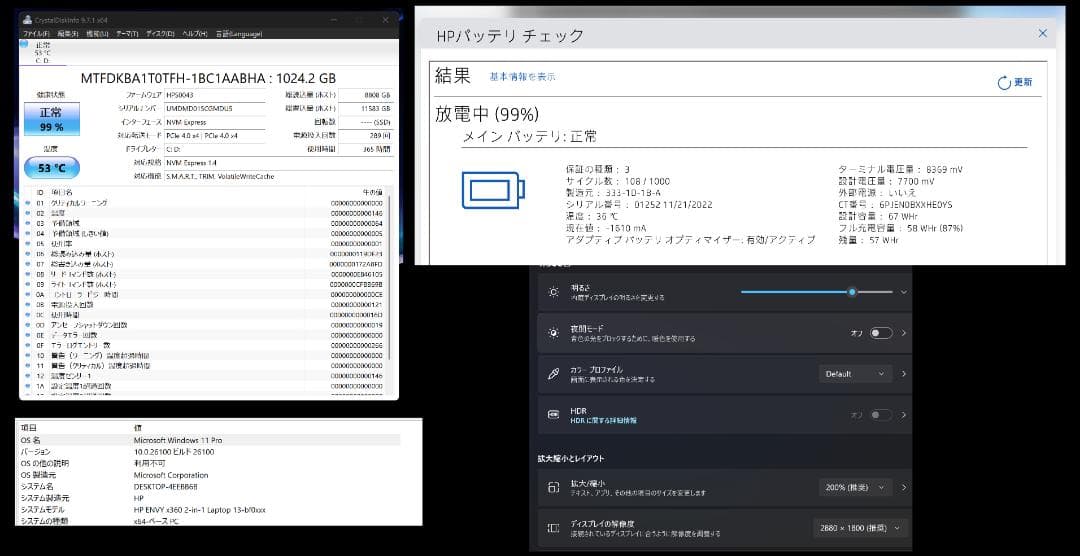Close the HP battery check window

pos(1043,33)
